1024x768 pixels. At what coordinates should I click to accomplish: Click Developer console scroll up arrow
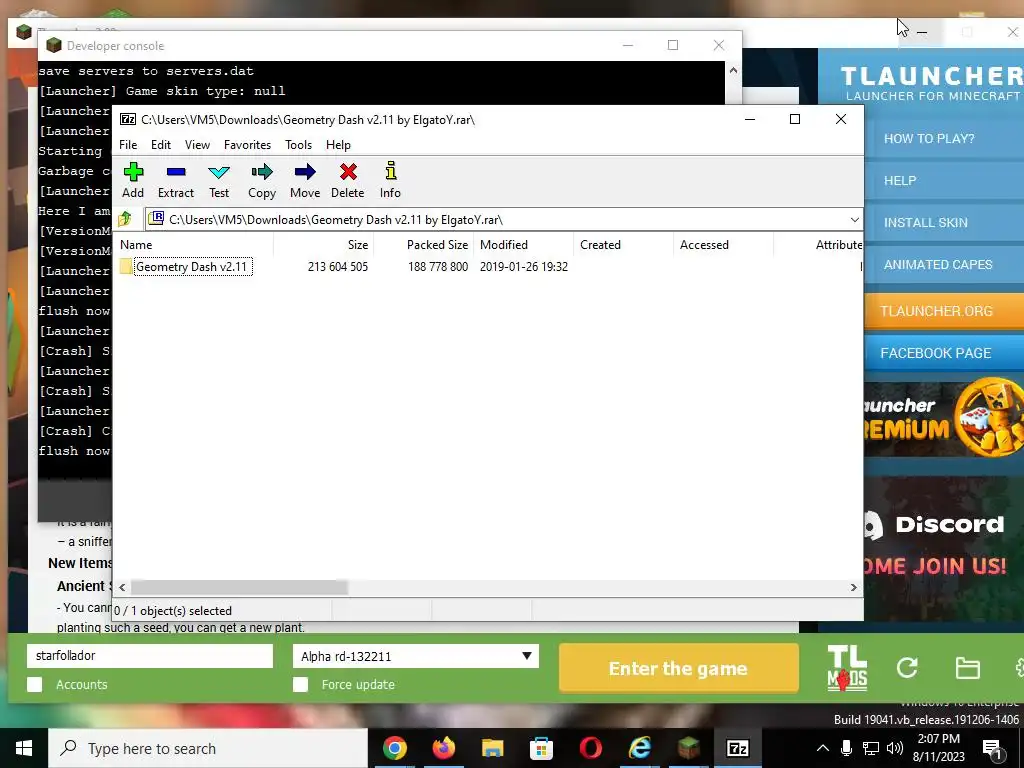click(733, 70)
